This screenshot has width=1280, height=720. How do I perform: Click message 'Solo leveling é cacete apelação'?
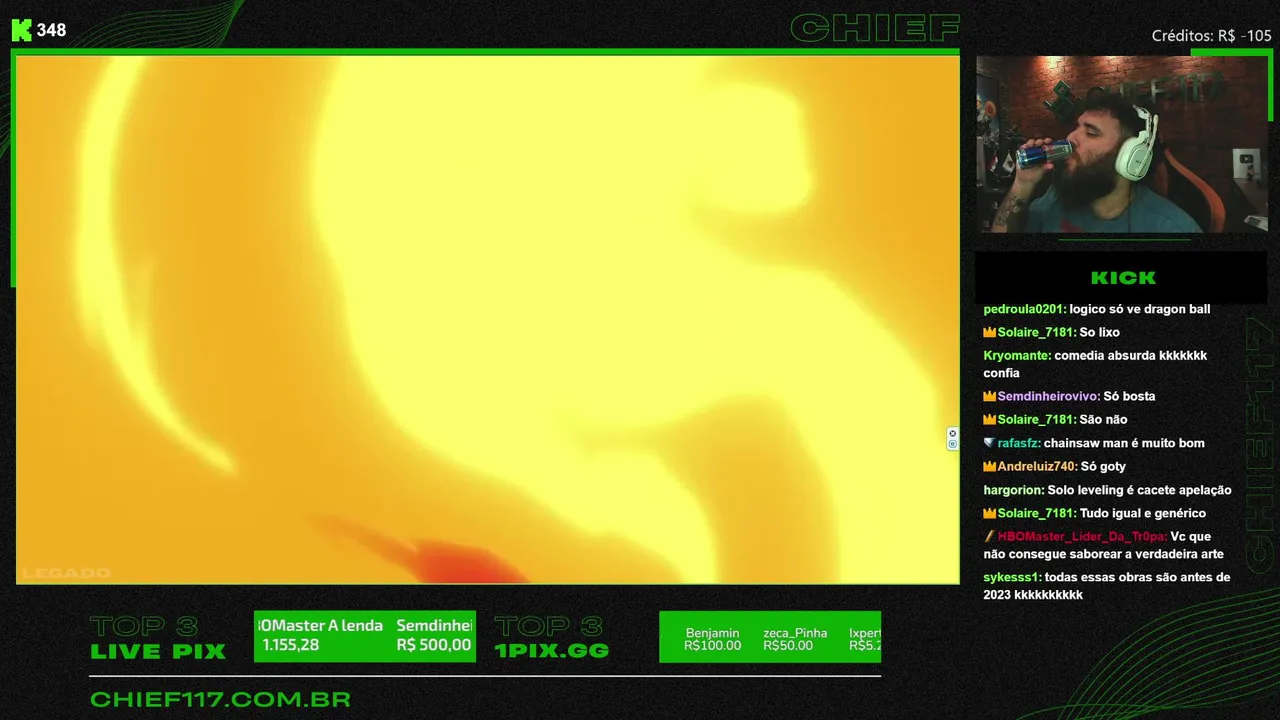pyautogui.click(x=1139, y=490)
